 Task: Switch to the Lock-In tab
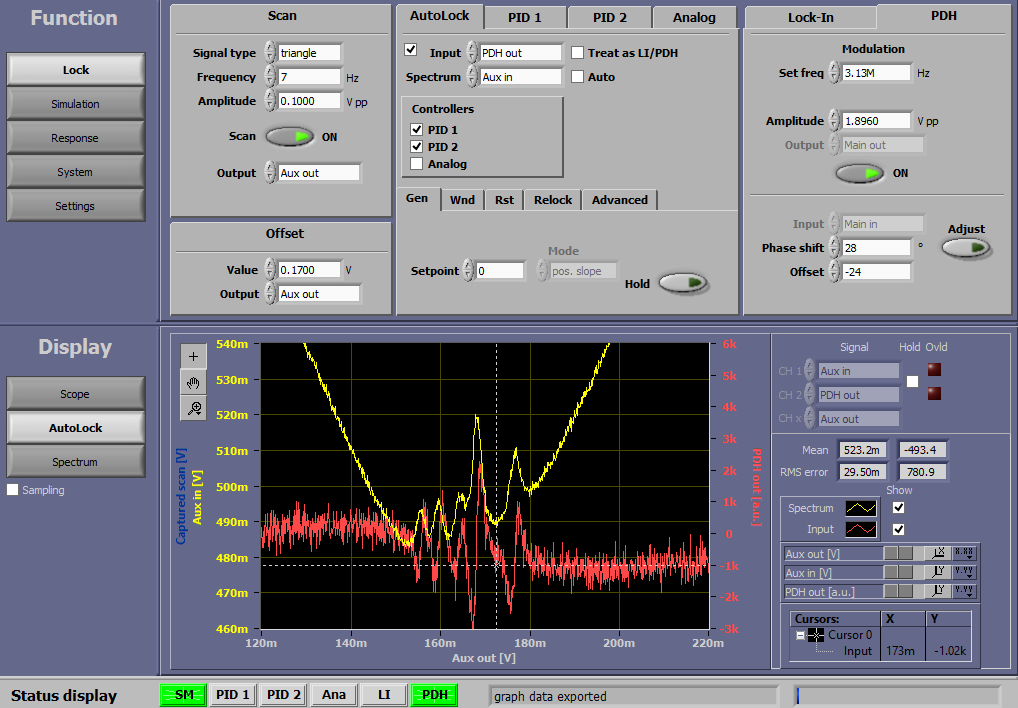(x=810, y=18)
